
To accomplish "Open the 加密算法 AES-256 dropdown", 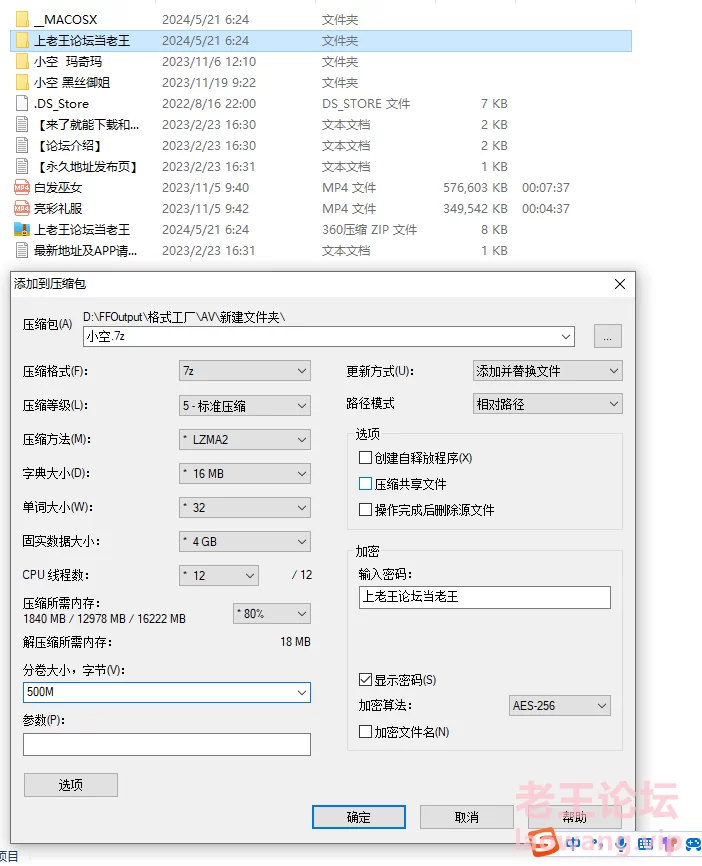I will [559, 706].
